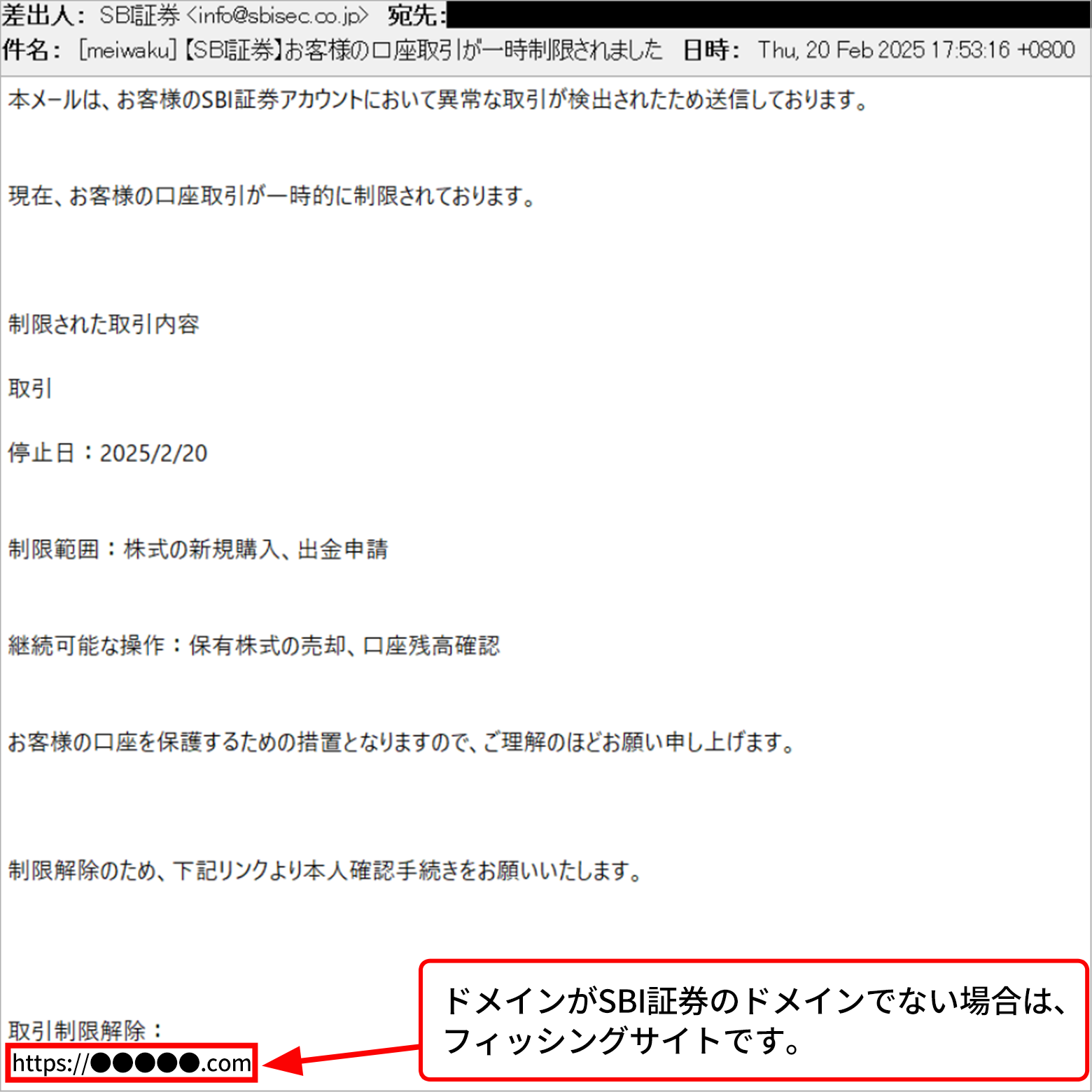Select the 停止日：2025/2/20 line
This screenshot has height=1092, width=1092.
tap(108, 453)
